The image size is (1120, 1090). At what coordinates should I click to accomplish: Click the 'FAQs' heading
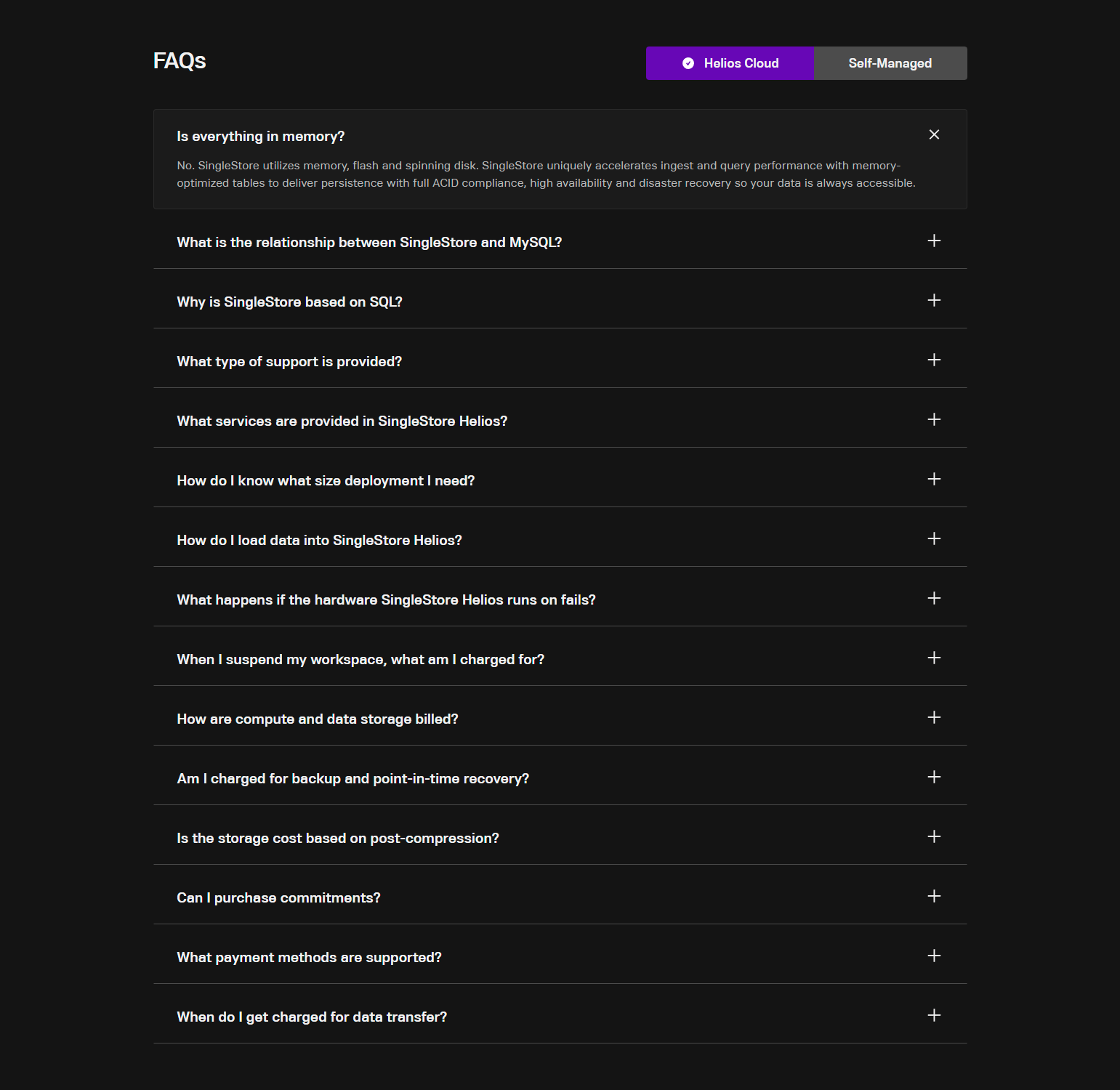179,62
